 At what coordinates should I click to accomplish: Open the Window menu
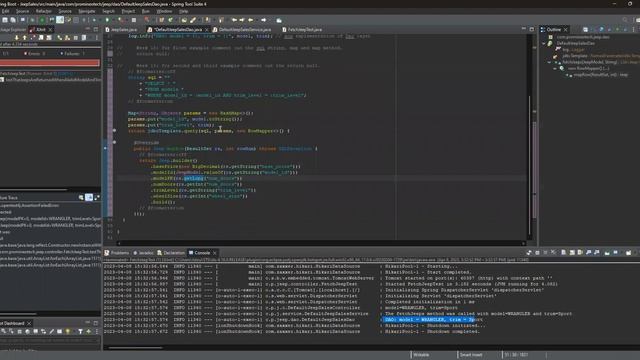[x=164, y=11]
